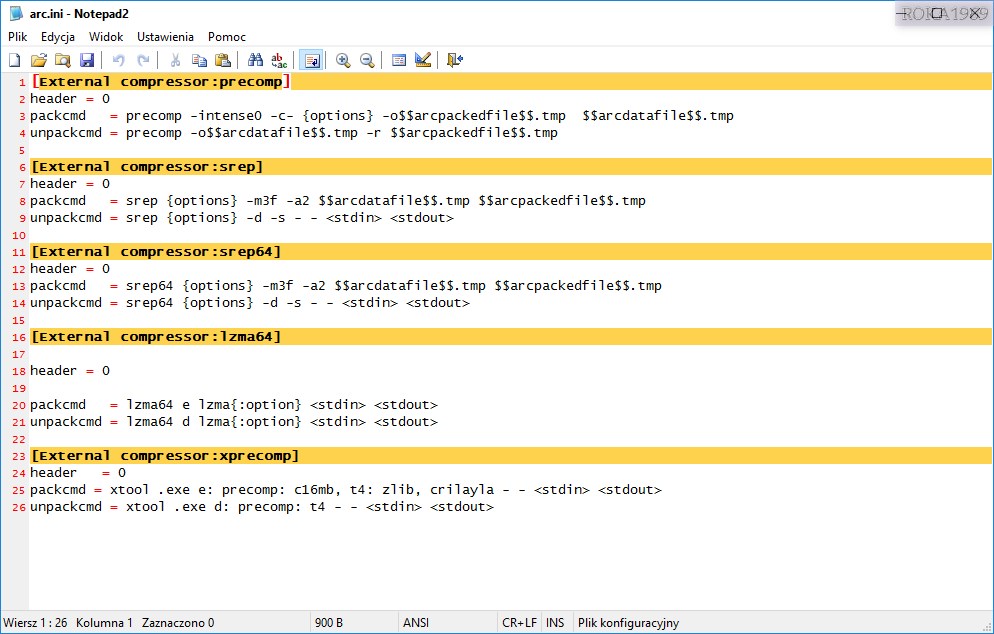Zoom in using the magnifier plus icon
Image resolution: width=994 pixels, height=634 pixels.
click(343, 60)
